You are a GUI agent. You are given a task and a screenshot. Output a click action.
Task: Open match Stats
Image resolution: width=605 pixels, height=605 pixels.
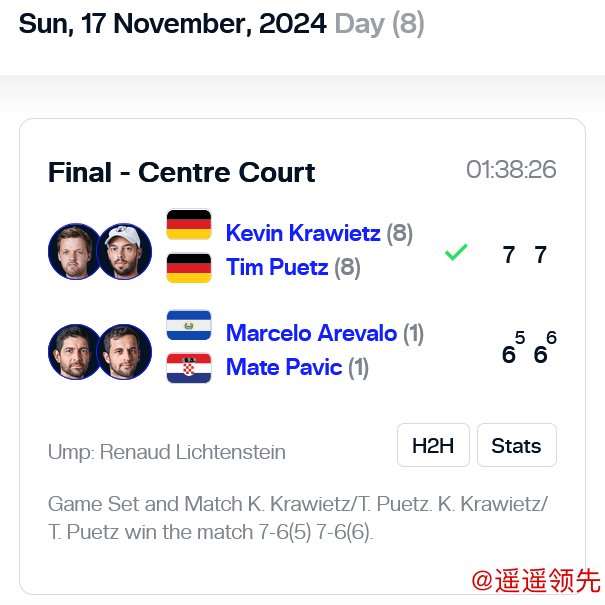click(516, 445)
